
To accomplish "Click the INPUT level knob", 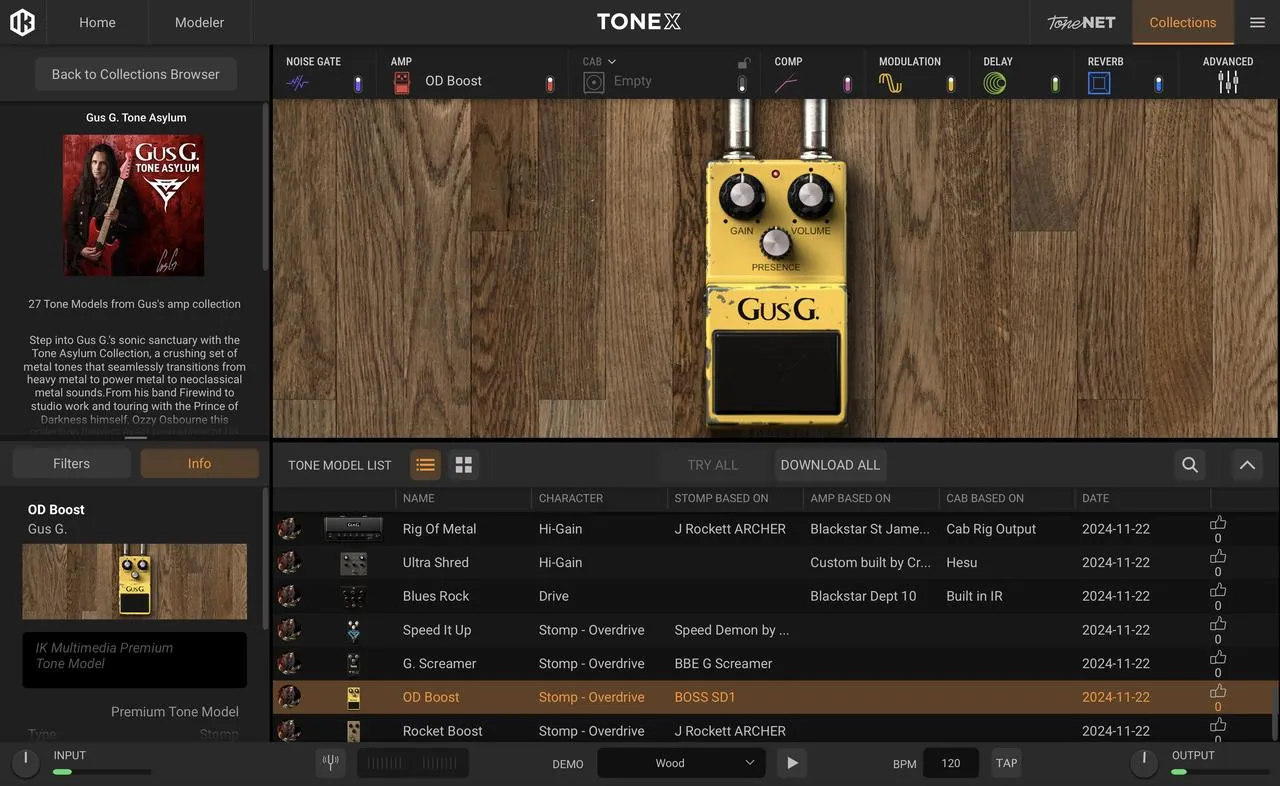I will (x=25, y=764).
